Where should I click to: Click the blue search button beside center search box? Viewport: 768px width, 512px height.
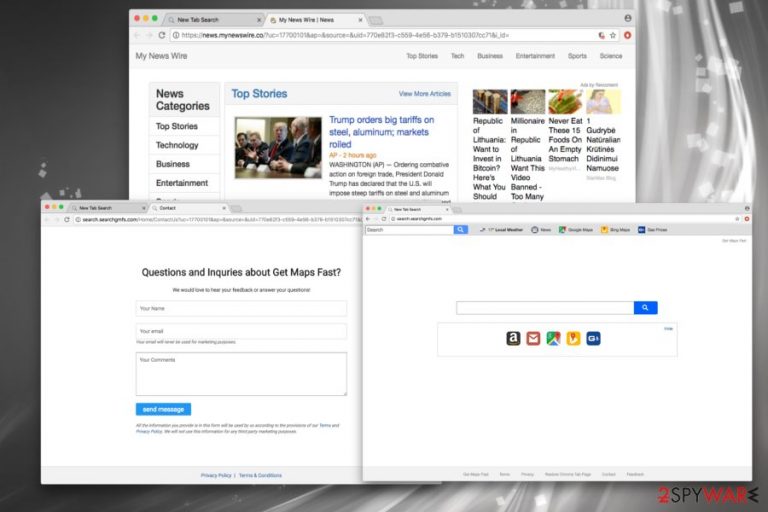[x=645, y=308]
